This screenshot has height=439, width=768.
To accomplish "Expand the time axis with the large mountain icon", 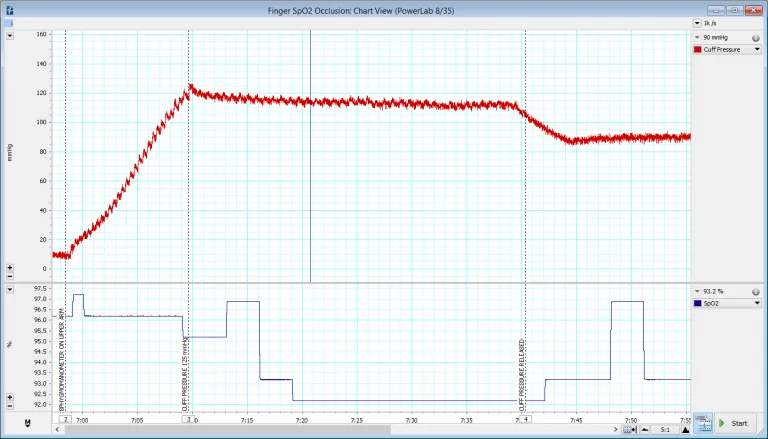I will coord(684,429).
